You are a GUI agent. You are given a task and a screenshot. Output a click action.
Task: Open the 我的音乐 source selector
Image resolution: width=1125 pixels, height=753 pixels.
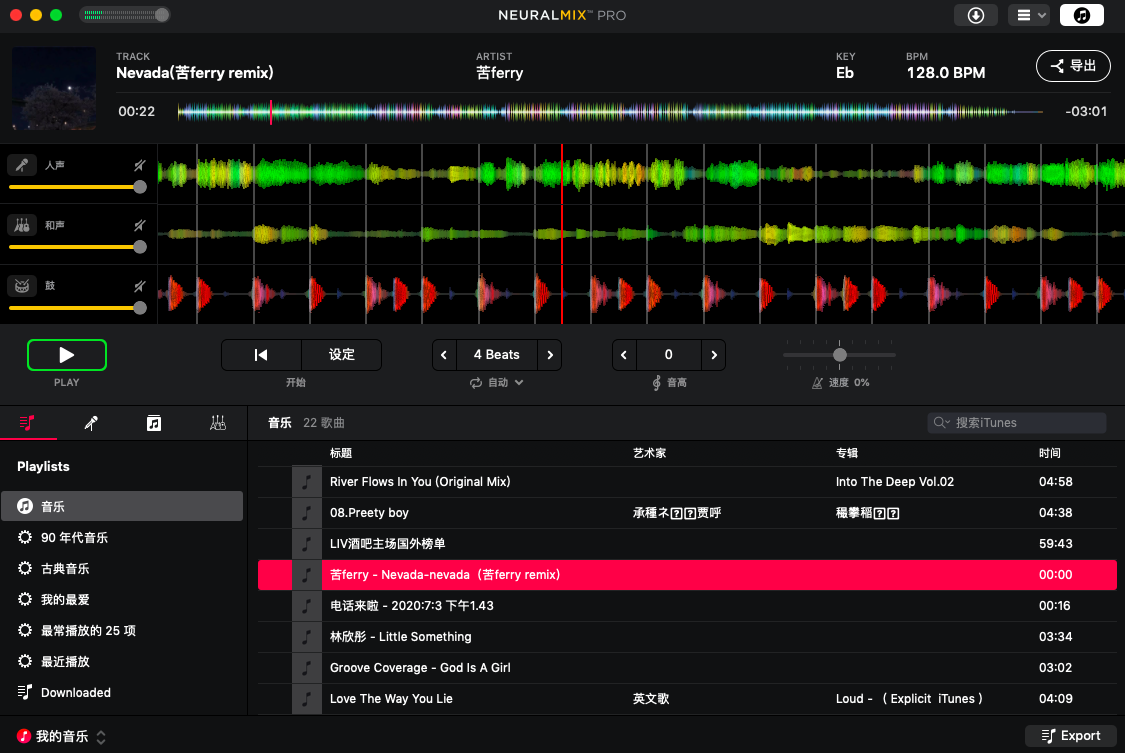pyautogui.click(x=62, y=737)
